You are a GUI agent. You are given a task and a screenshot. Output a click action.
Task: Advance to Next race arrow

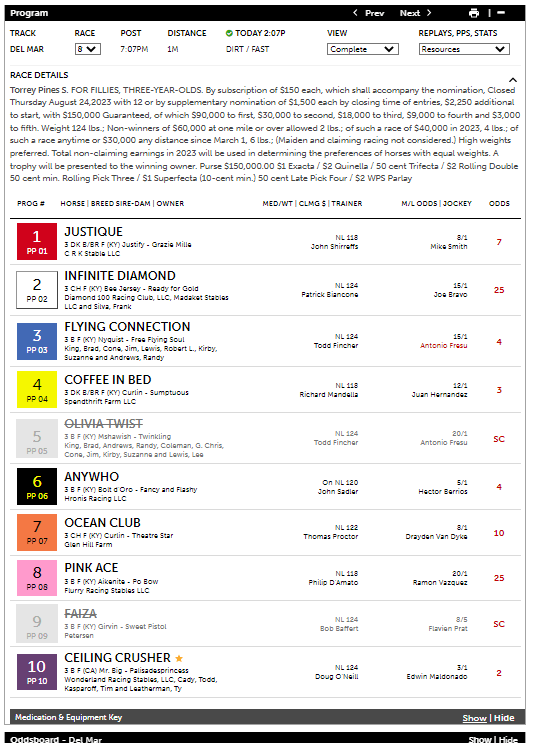[416, 13]
